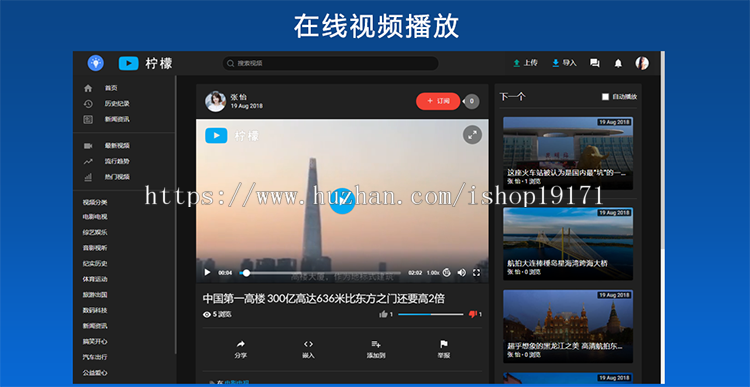Viewport: 750px width, 387px height.
Task: Click the large blue play button on video
Action: tap(342, 201)
